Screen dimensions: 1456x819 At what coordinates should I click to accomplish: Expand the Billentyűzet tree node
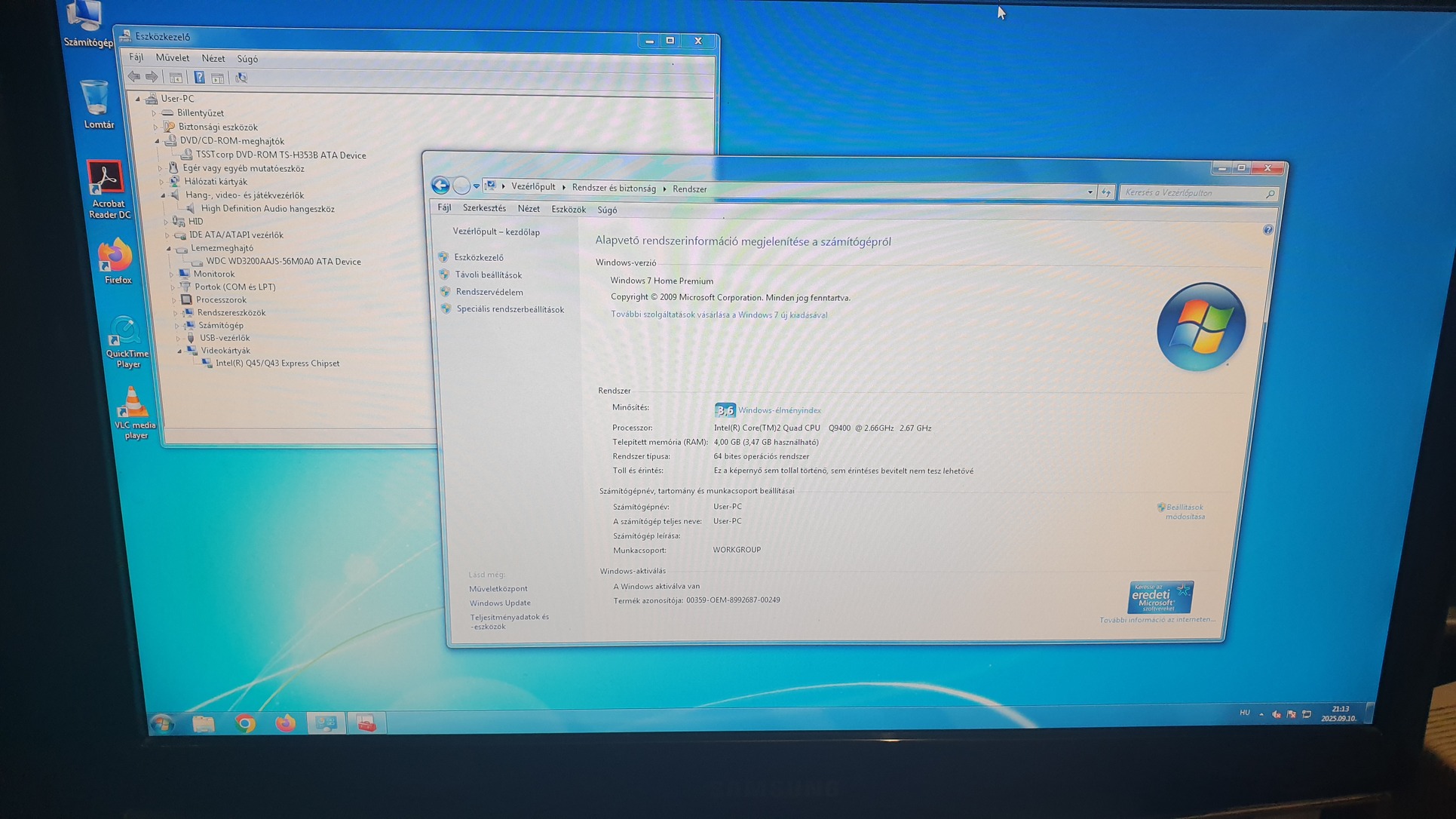155,113
